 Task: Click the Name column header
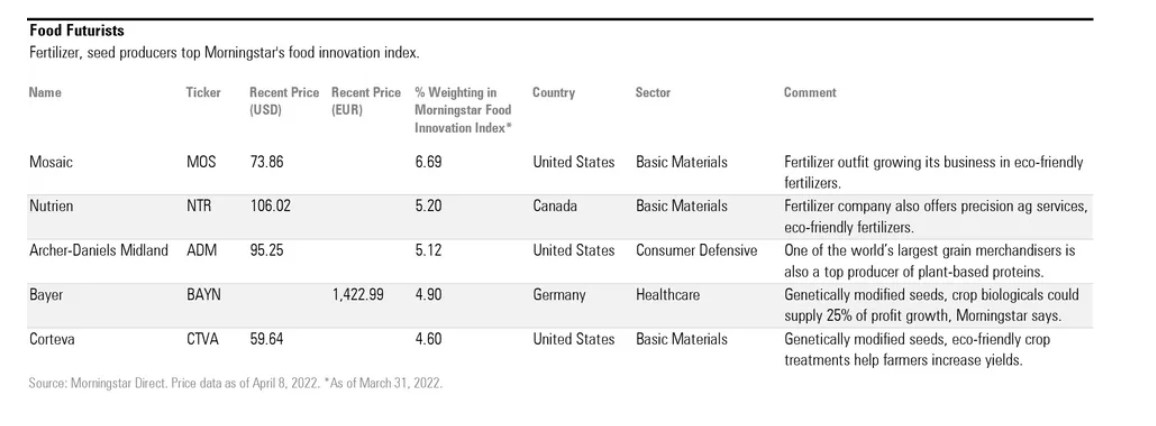tap(45, 93)
